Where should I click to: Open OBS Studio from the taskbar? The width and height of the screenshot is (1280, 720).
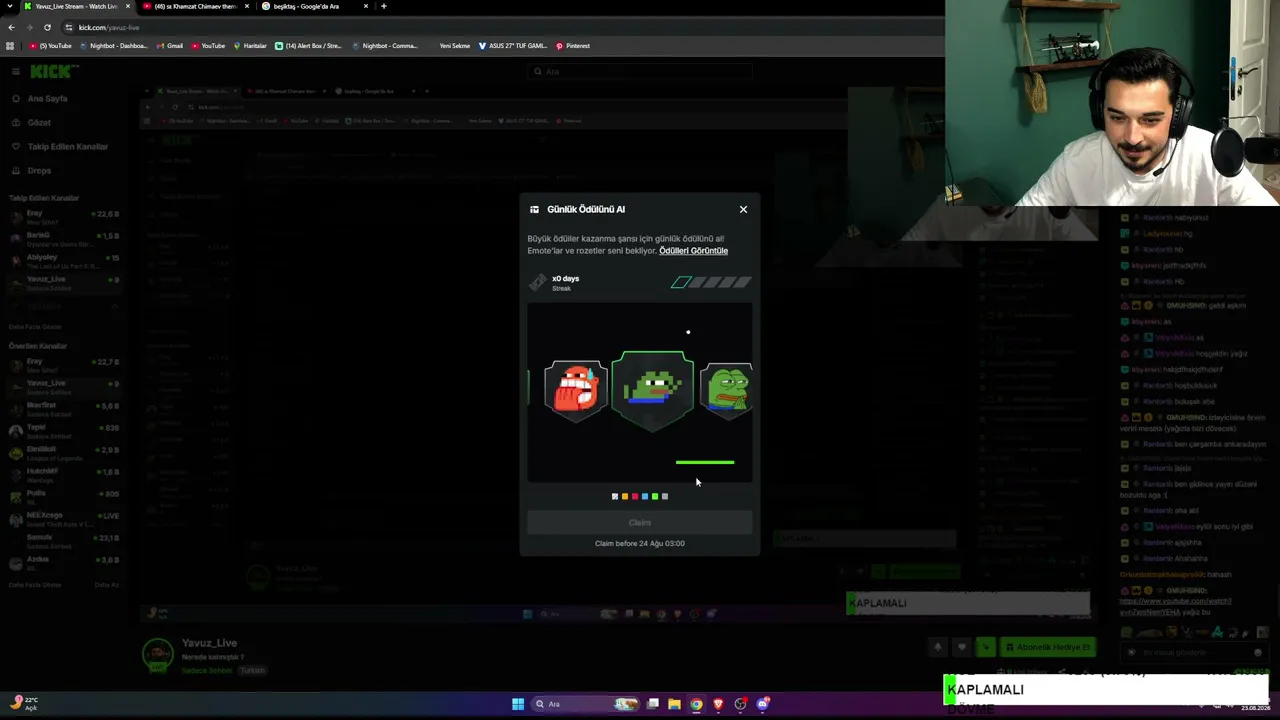click(740, 704)
